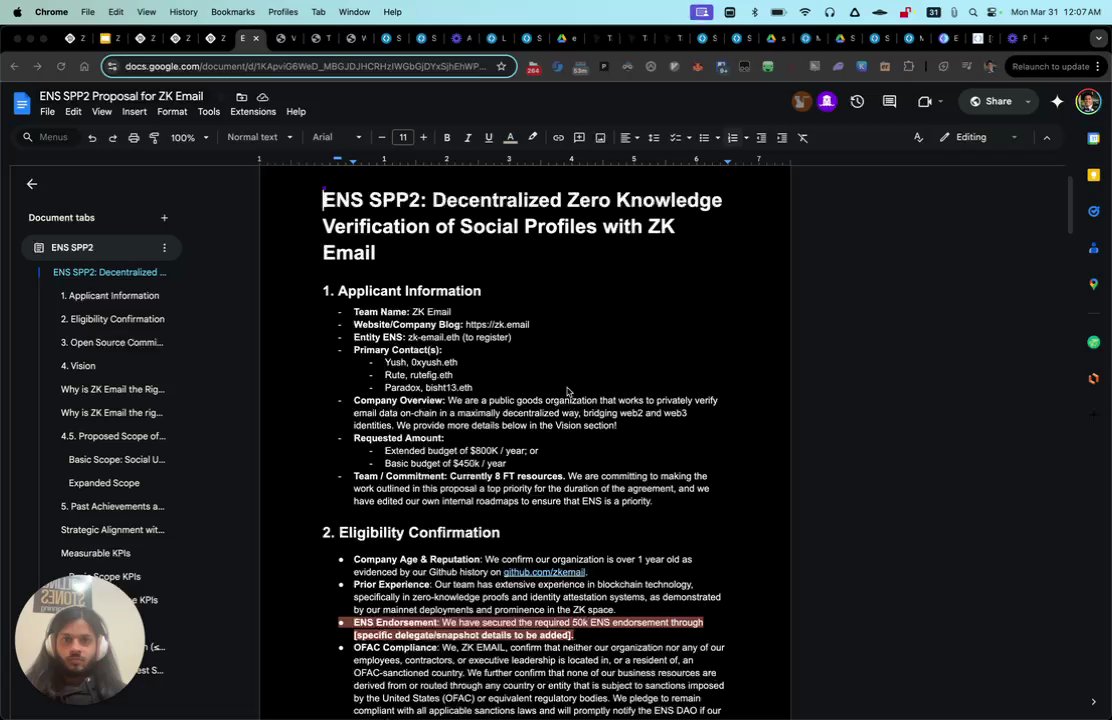Insert an image from the toolbar
The image size is (1112, 720).
point(600,138)
